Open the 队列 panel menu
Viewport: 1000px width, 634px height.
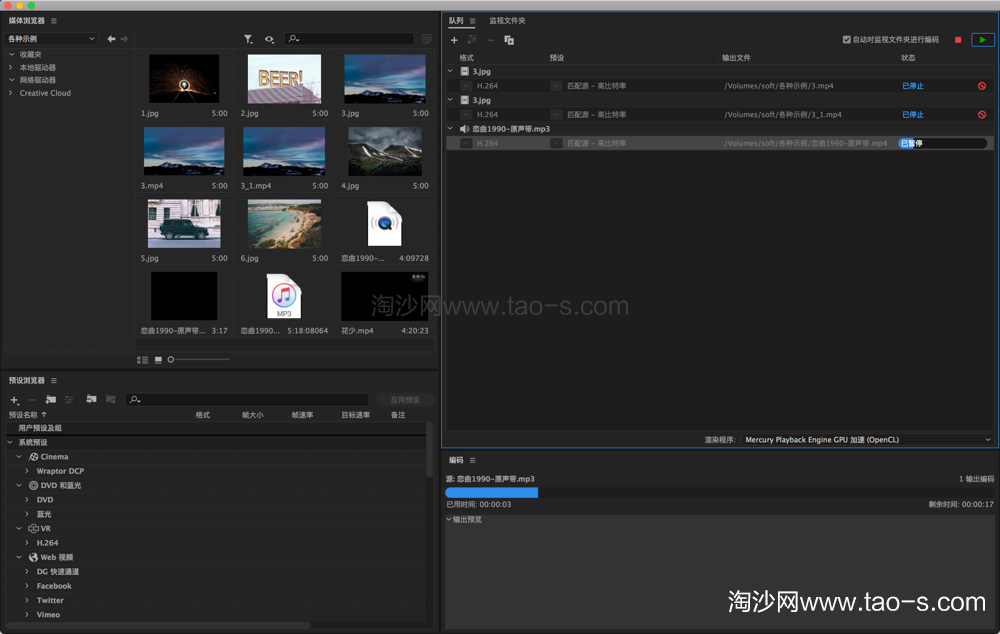470,19
